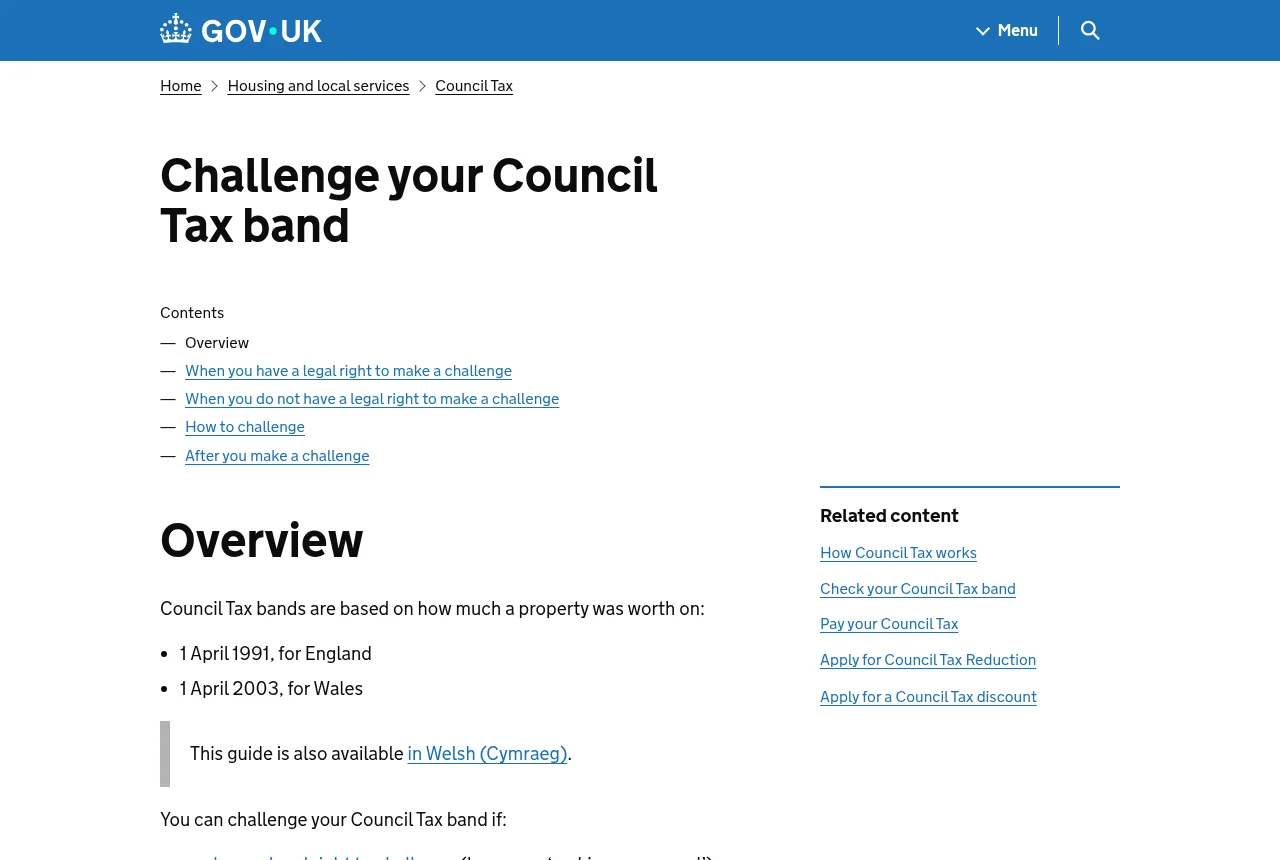Open Council Tax breadcrumb
The width and height of the screenshot is (1280, 860).
click(474, 86)
